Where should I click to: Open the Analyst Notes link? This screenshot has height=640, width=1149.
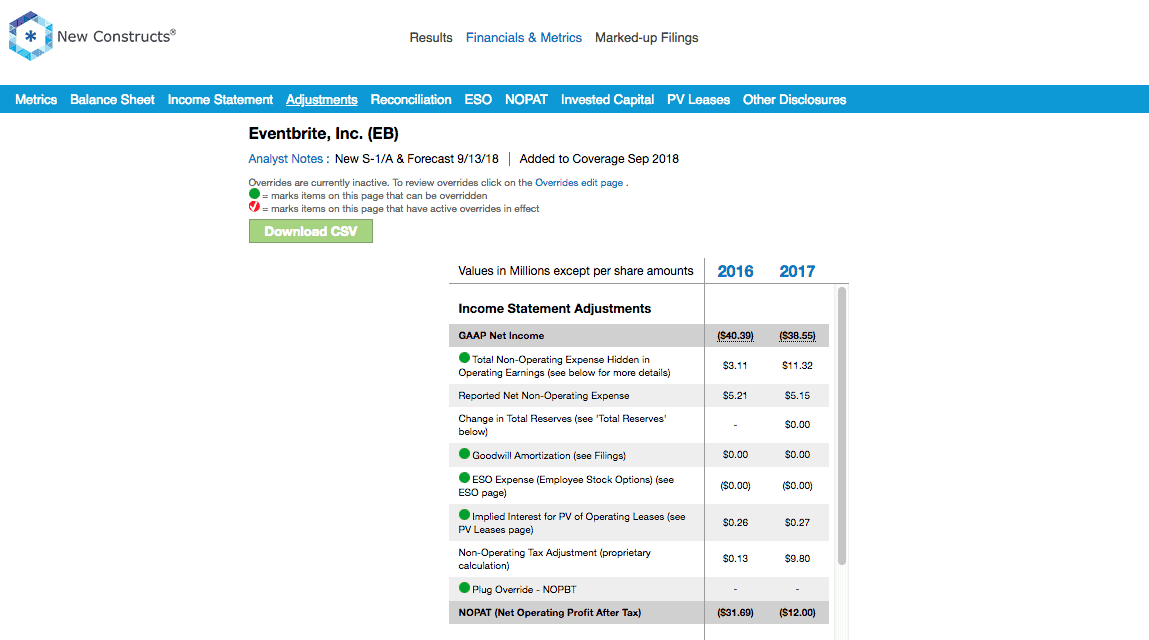(286, 158)
